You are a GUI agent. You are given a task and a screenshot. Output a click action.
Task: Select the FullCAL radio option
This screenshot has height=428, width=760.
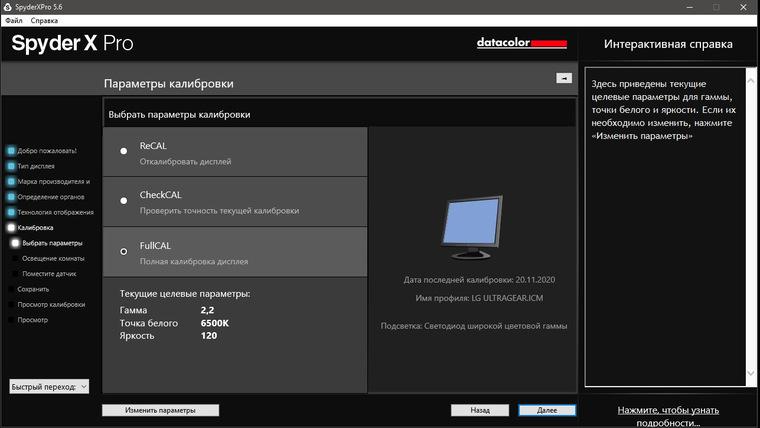click(124, 252)
